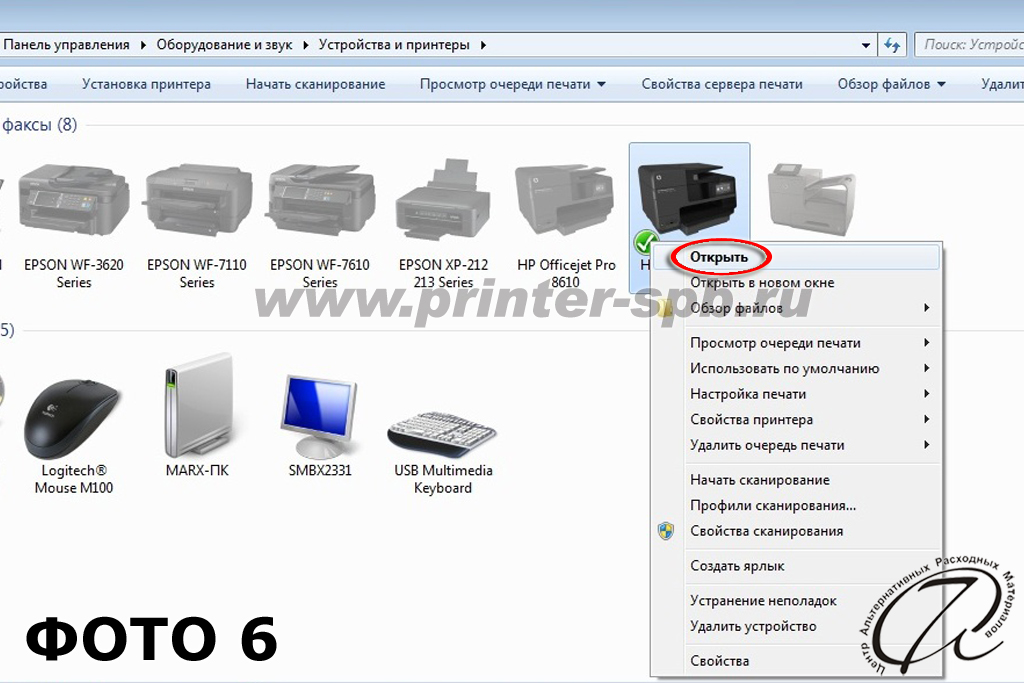Select Удалить очередь печати in context menu
Viewport: 1024px width, 683px height.
pyautogui.click(x=795, y=445)
